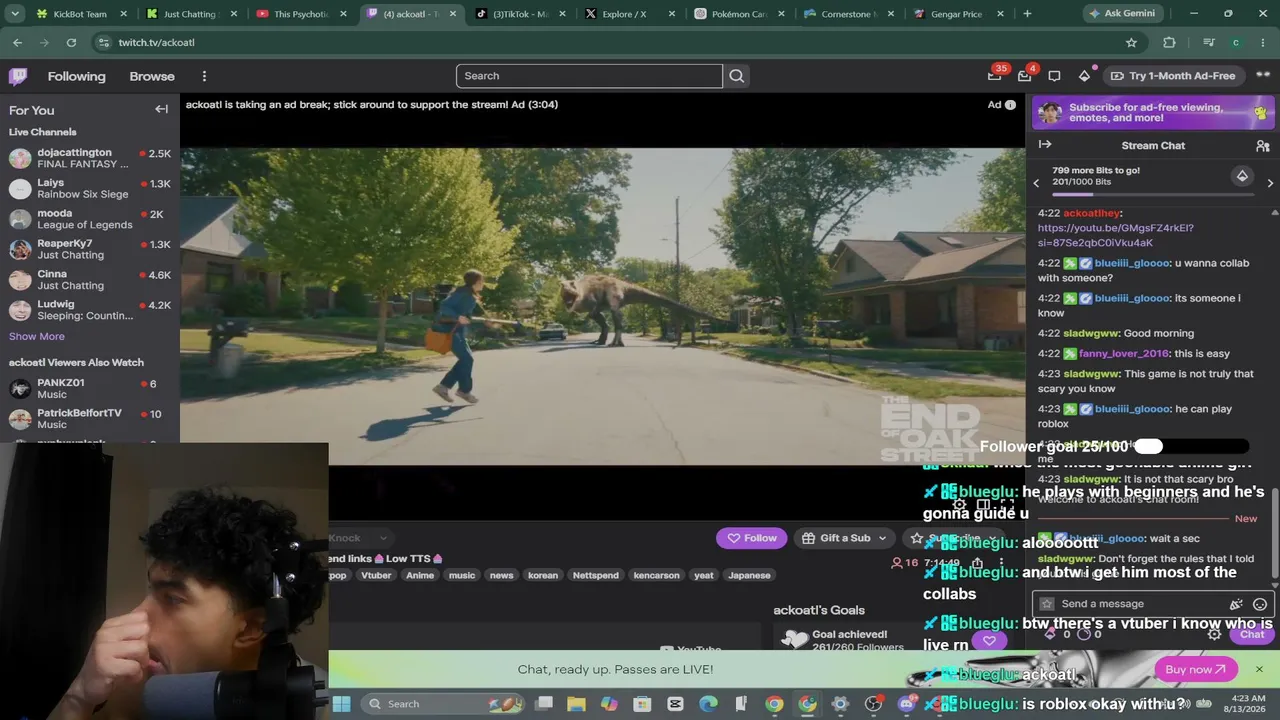
Task: Open a new browser tab
Action: pyautogui.click(x=1027, y=14)
